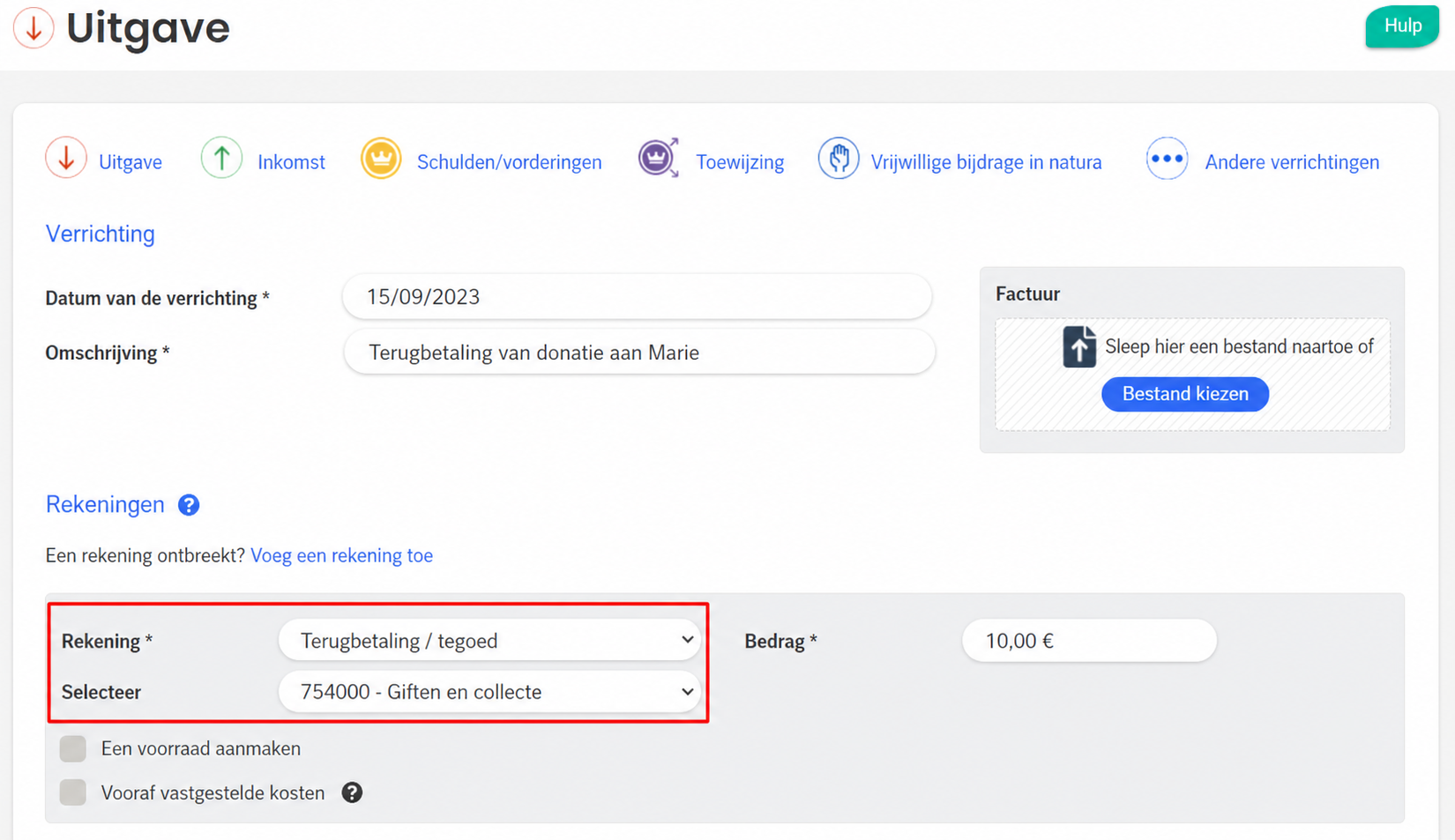The height and width of the screenshot is (840, 1455).
Task: Open the Selecteer dropdown showing 754000 - Giften en collecte
Action: pyautogui.click(x=490, y=692)
